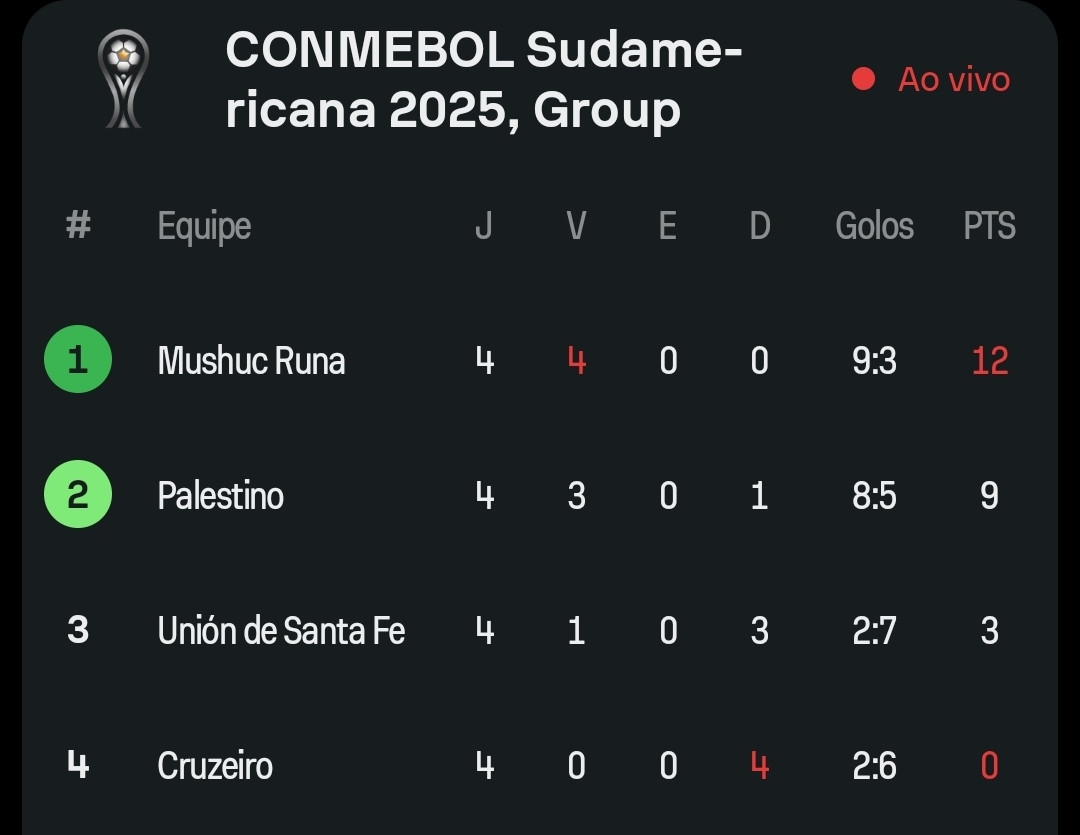
Task: Sort by the PTS column header
Action: 989,225
